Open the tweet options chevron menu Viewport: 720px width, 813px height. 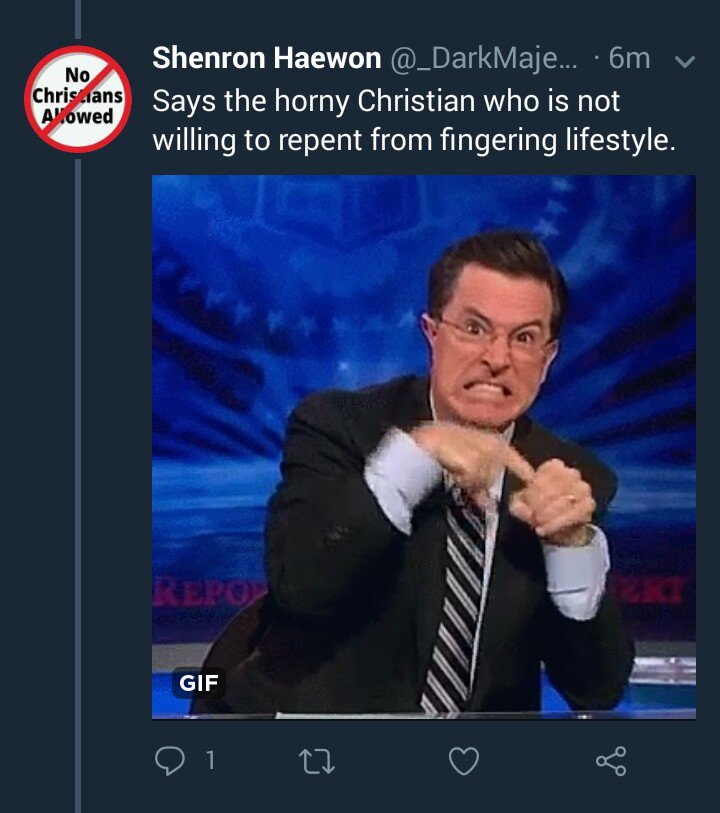685,62
